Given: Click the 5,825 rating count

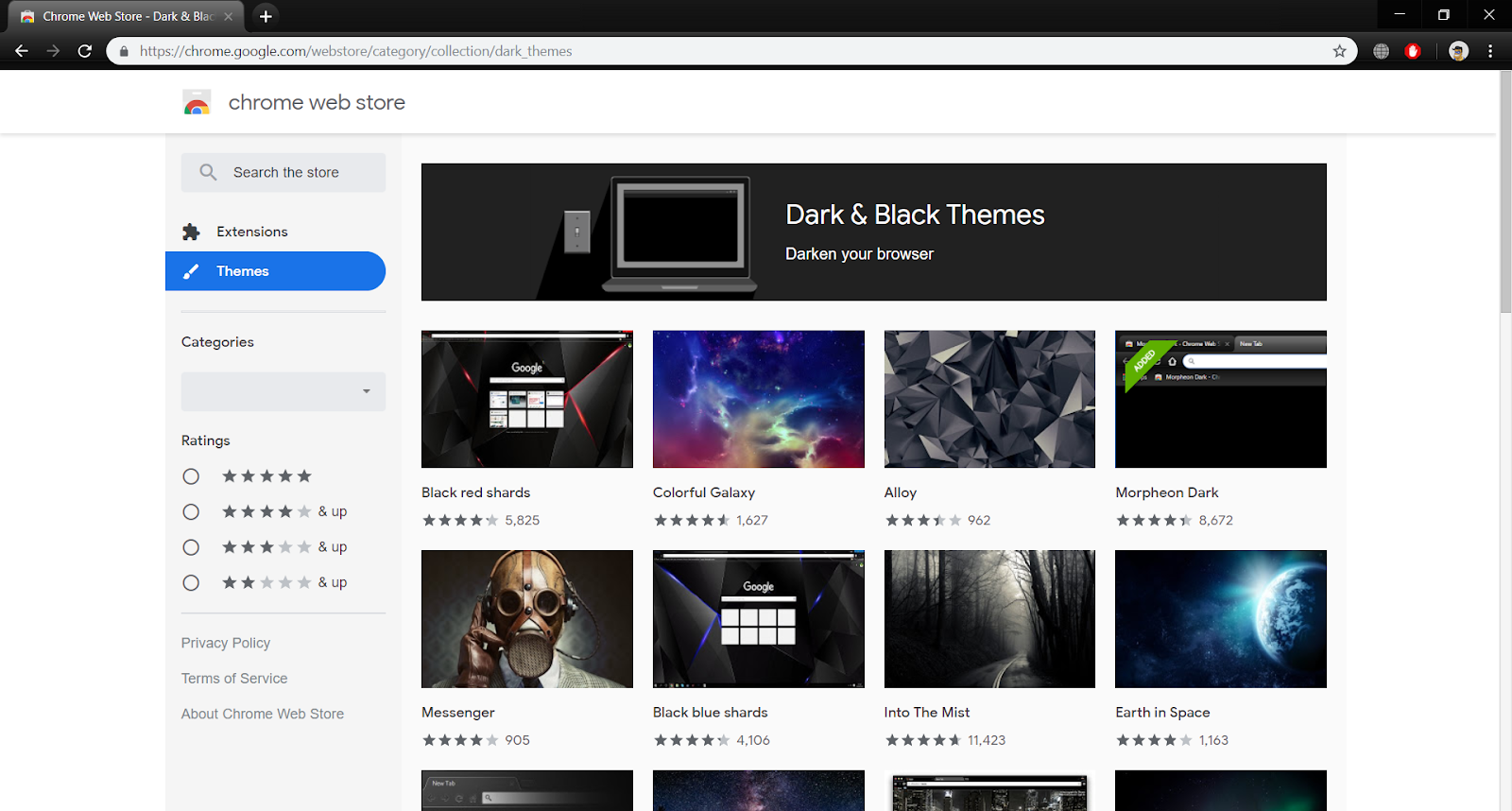Looking at the screenshot, I should pyautogui.click(x=523, y=520).
